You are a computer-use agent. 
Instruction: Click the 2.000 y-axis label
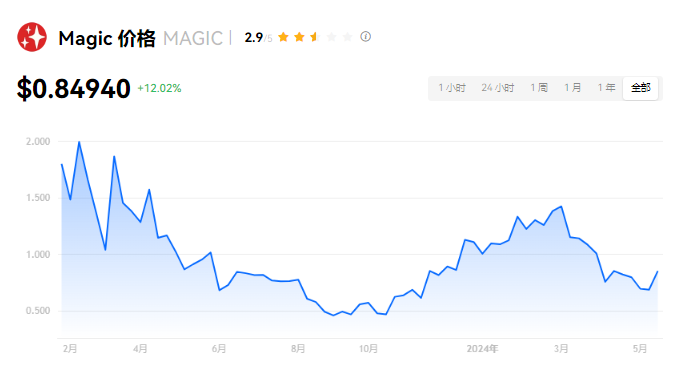(38, 141)
